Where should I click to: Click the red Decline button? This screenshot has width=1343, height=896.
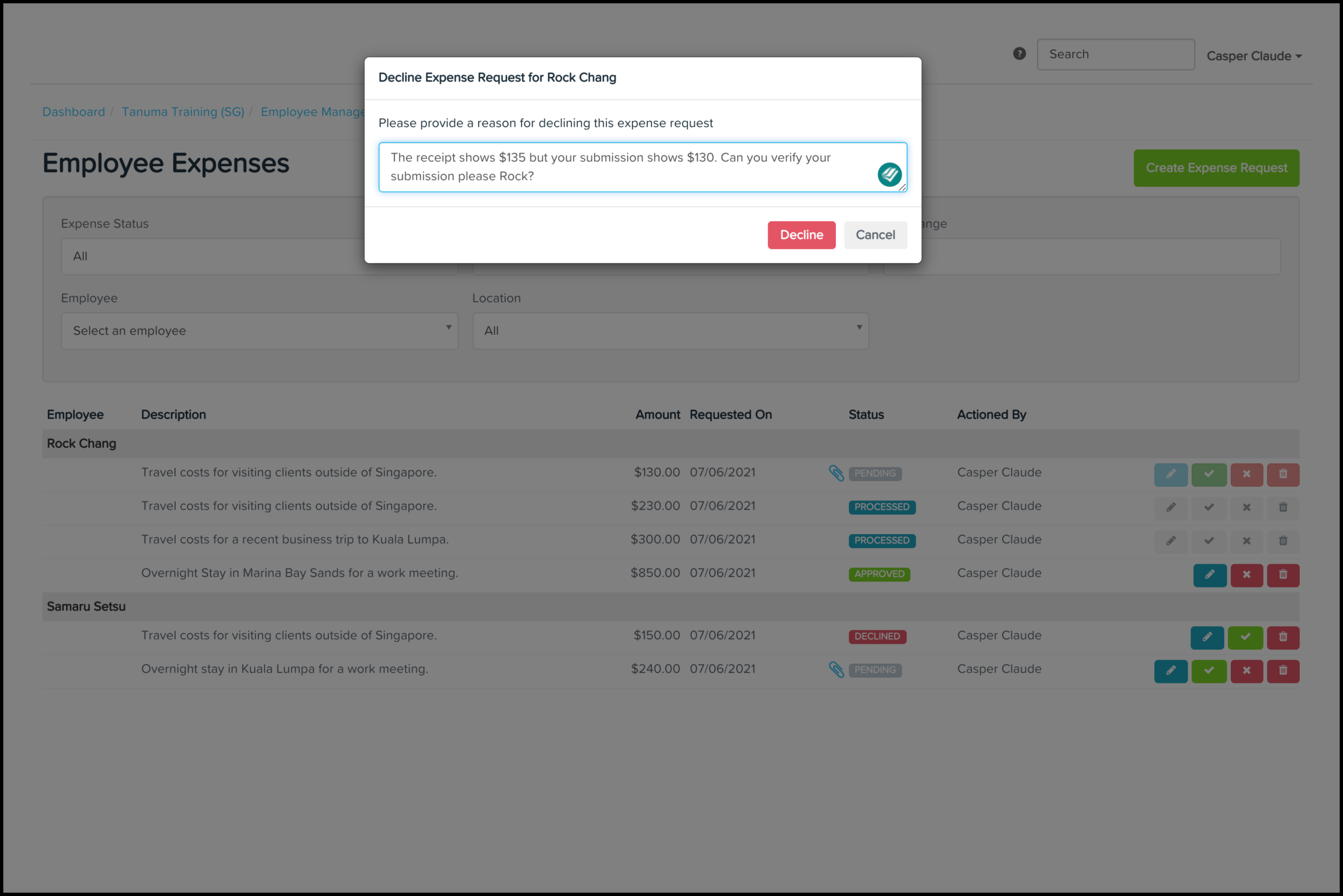click(801, 235)
